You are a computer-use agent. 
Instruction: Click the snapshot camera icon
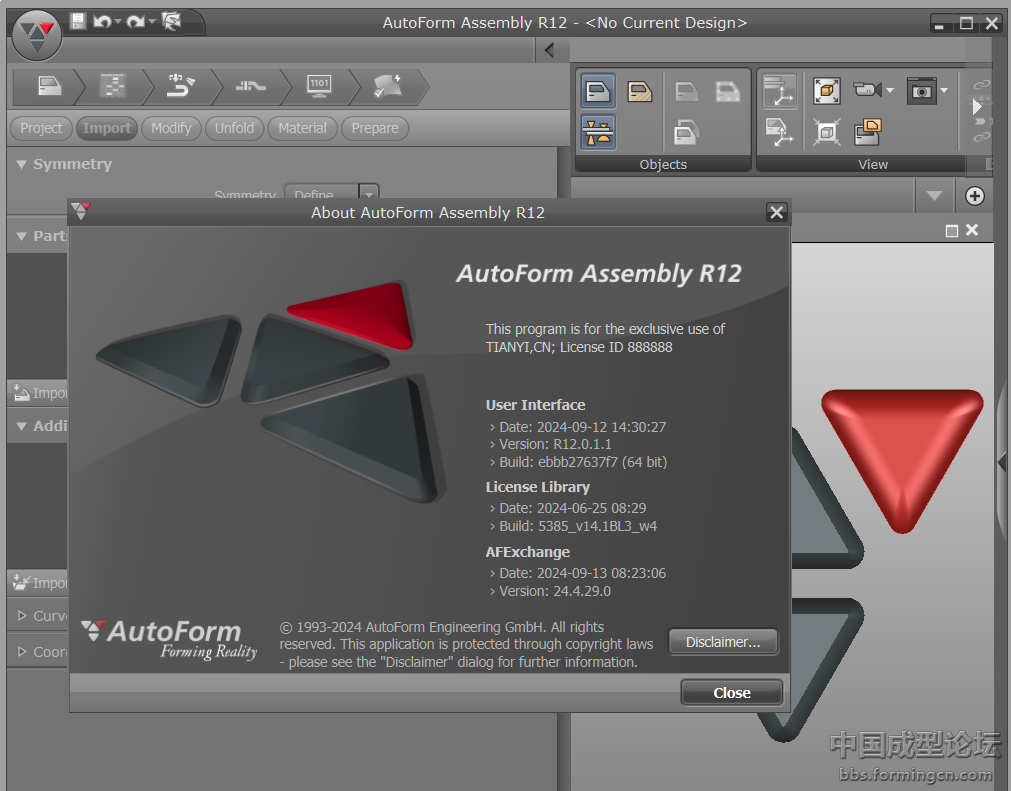tap(921, 90)
